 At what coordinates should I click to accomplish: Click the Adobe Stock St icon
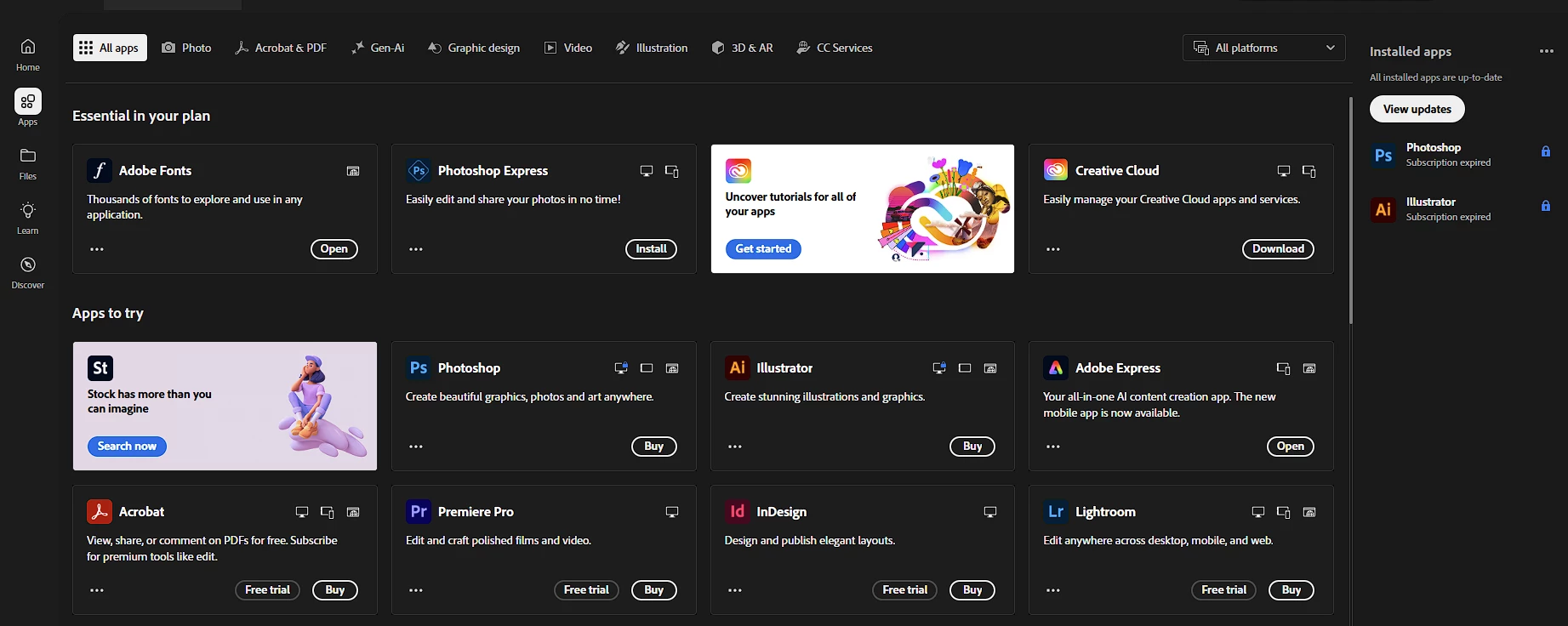(x=100, y=367)
